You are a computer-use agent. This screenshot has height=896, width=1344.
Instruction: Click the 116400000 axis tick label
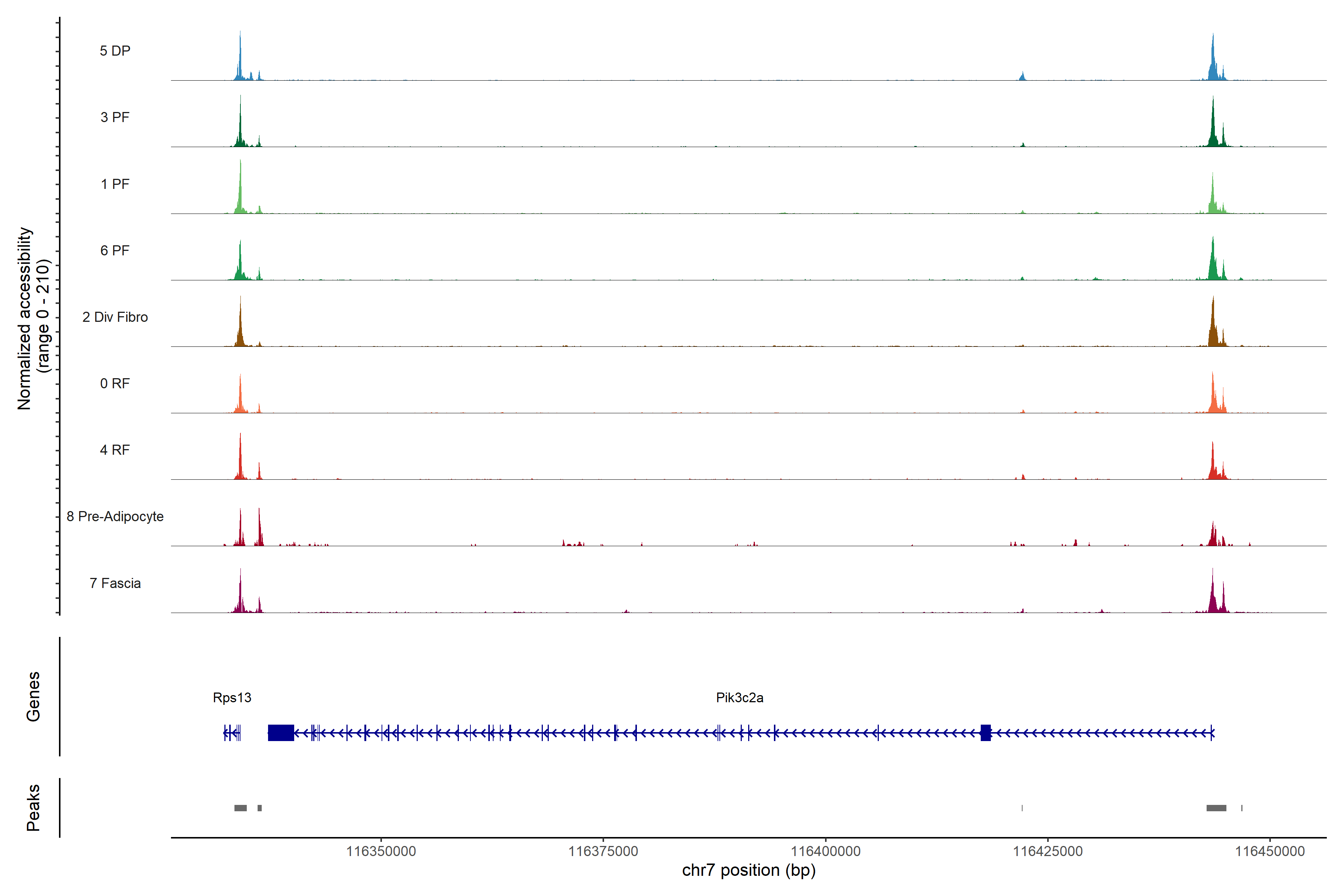[826, 852]
